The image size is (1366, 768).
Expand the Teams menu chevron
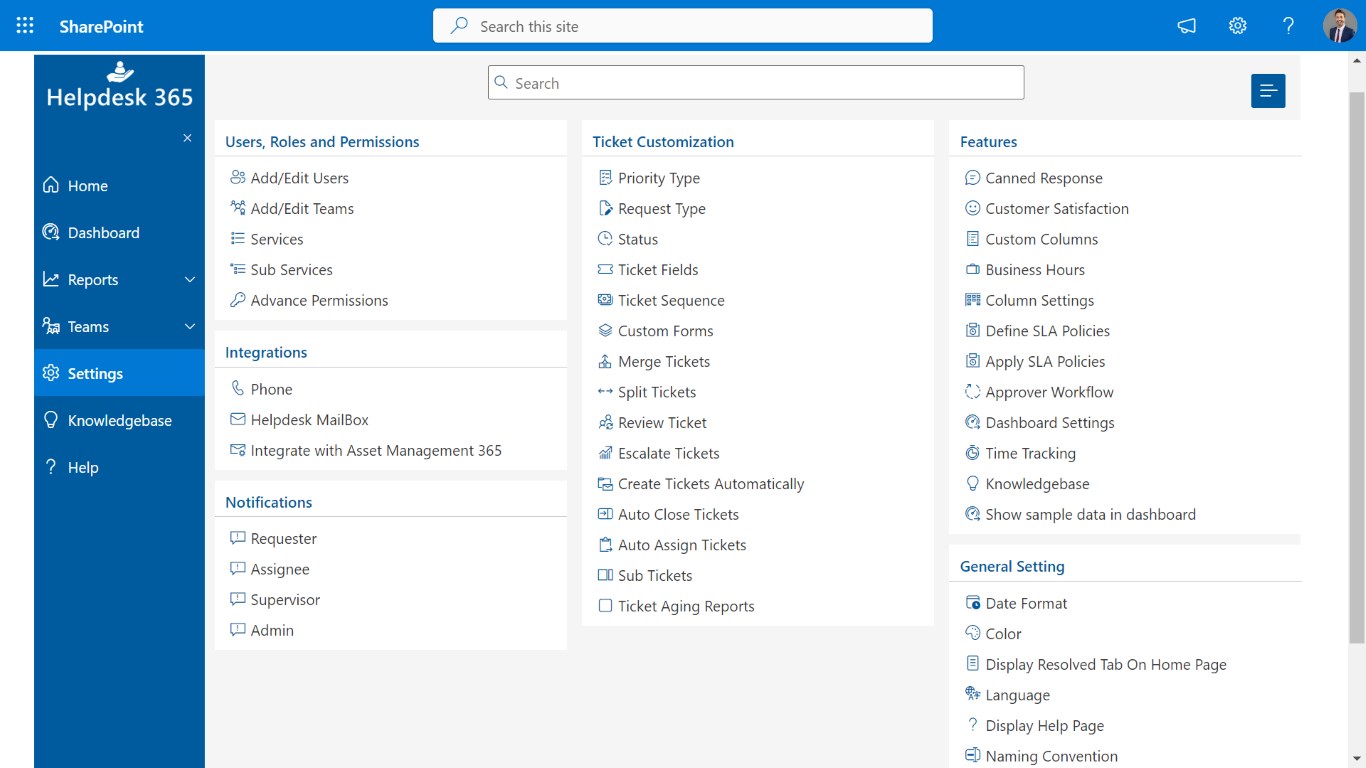[x=190, y=327]
